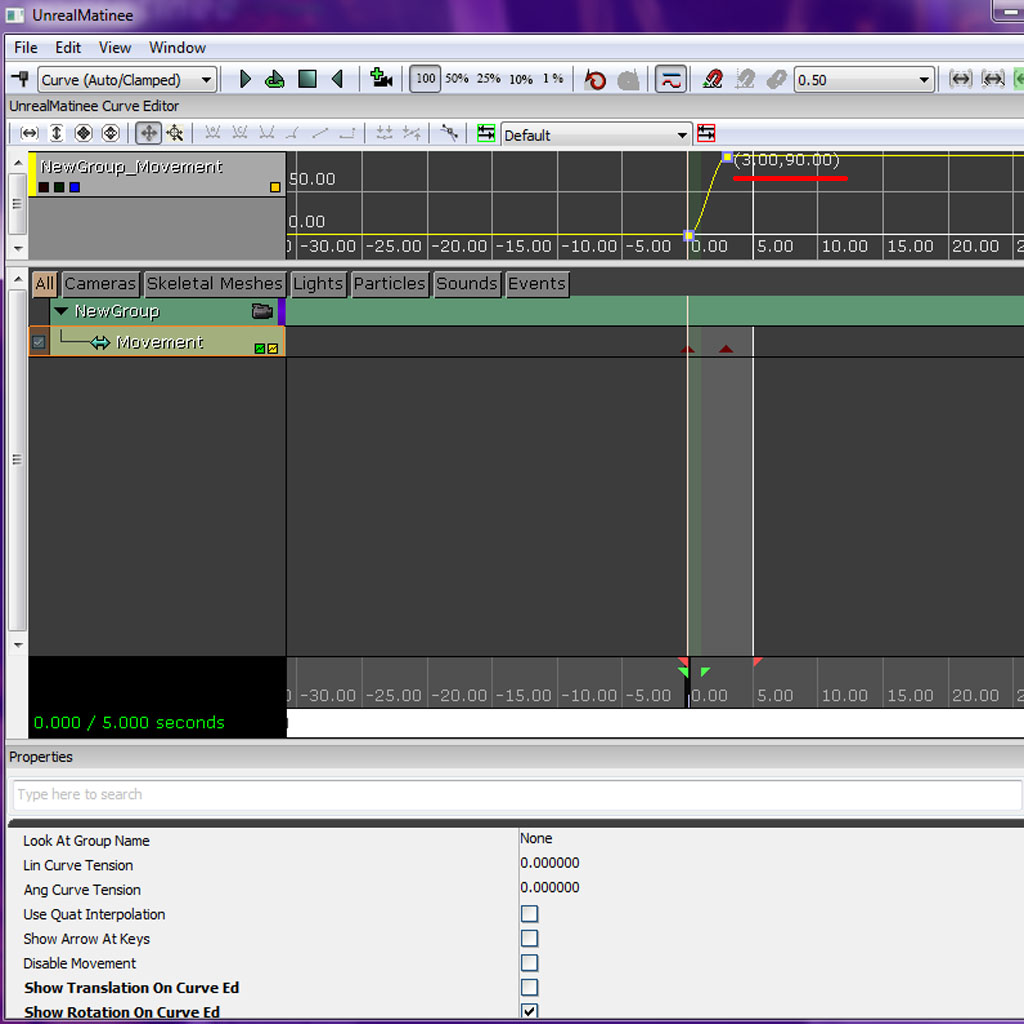Click the camera icon on NewGroup

click(x=262, y=311)
